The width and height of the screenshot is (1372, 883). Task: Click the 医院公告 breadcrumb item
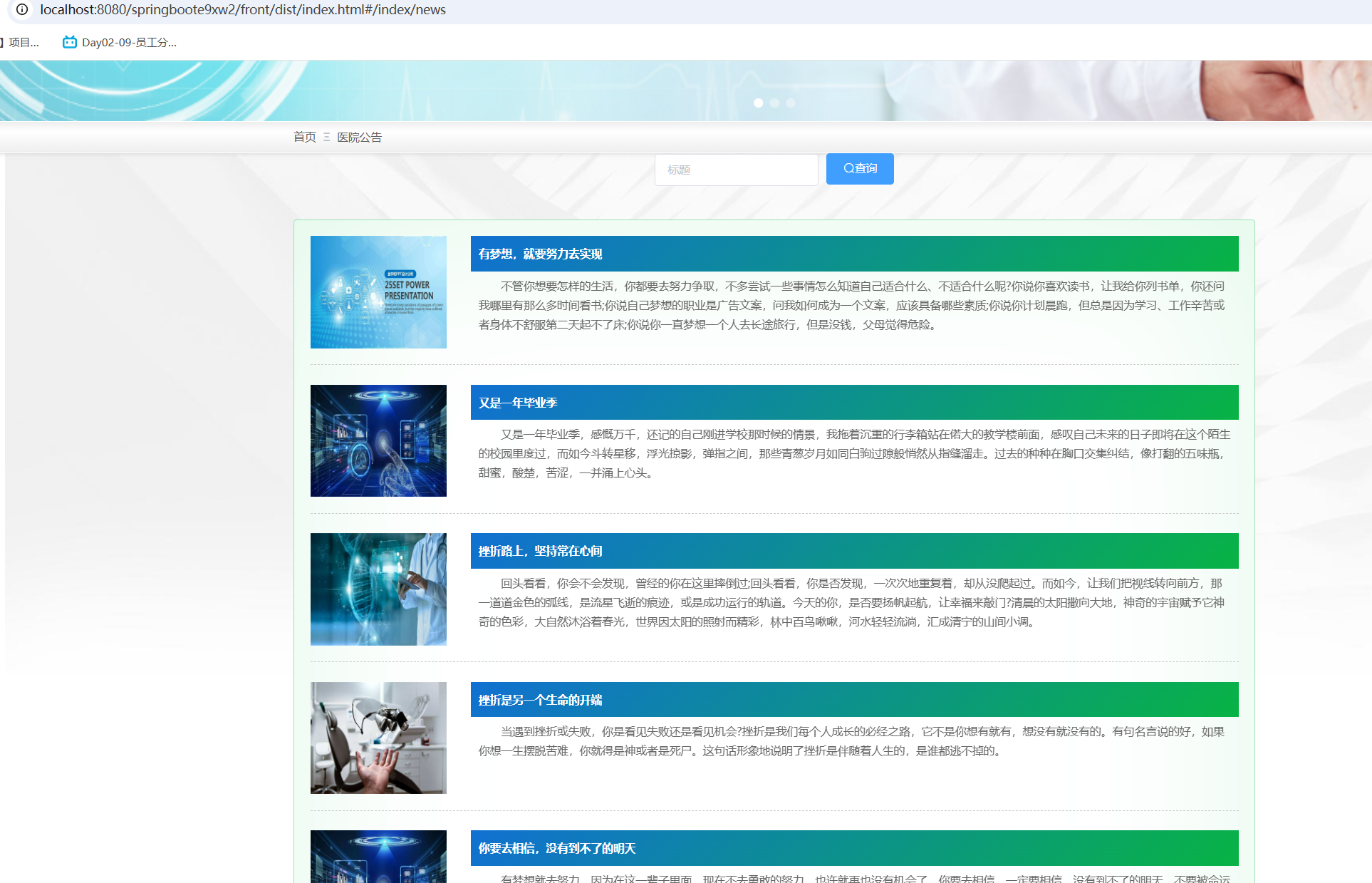pos(360,137)
